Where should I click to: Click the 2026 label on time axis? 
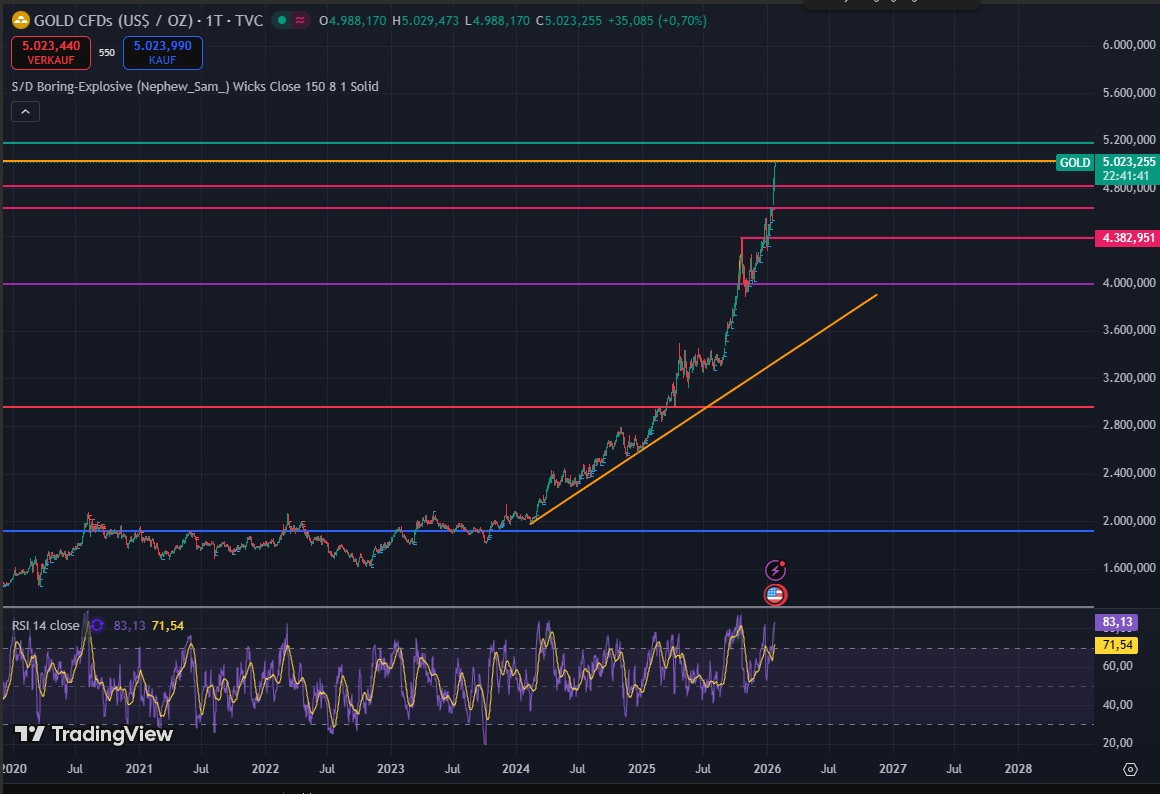point(767,768)
